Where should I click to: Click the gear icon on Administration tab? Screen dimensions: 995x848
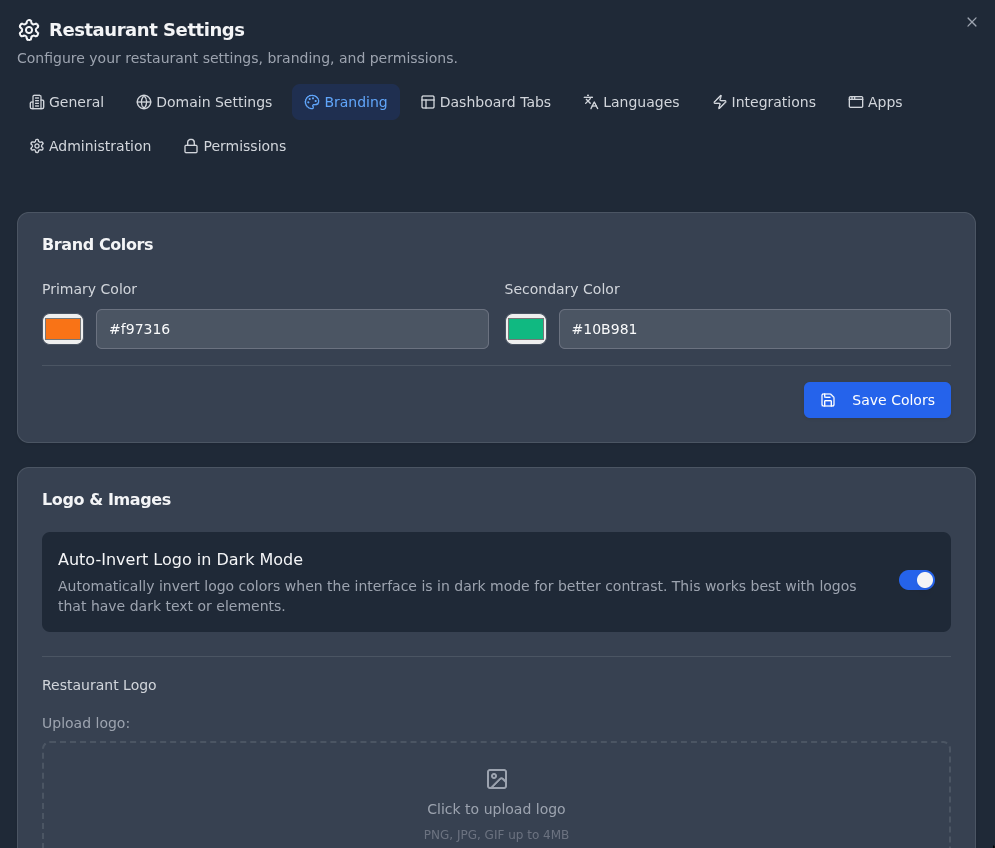(x=37, y=146)
